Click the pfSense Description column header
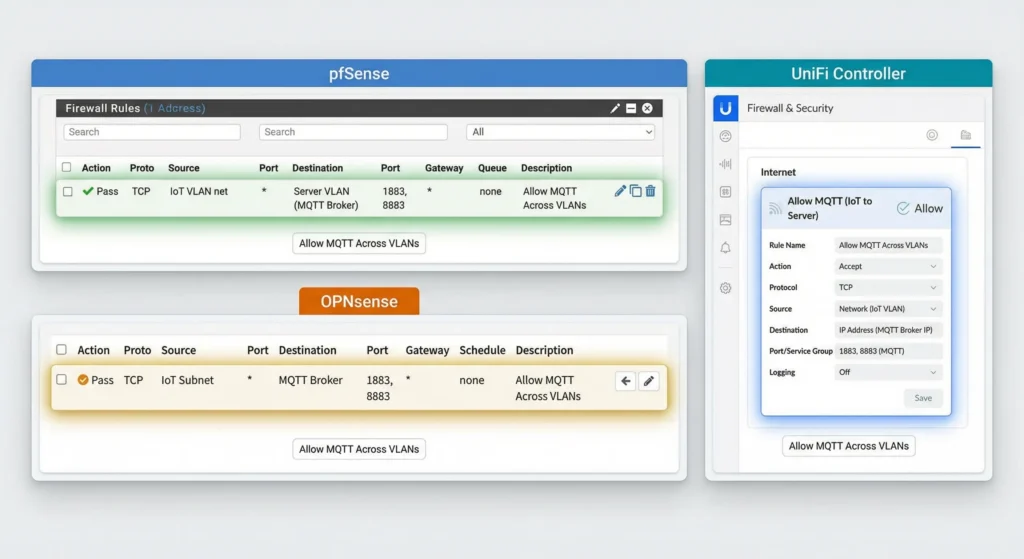 546,168
